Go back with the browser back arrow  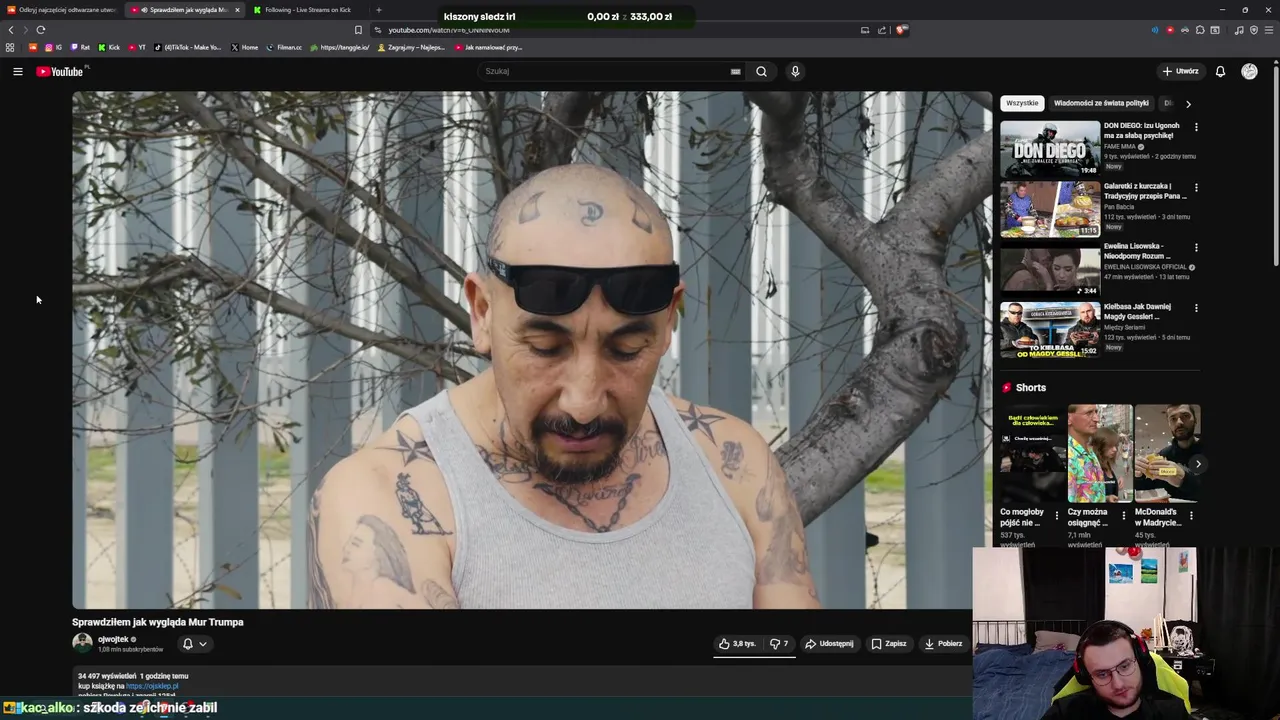tap(11, 30)
